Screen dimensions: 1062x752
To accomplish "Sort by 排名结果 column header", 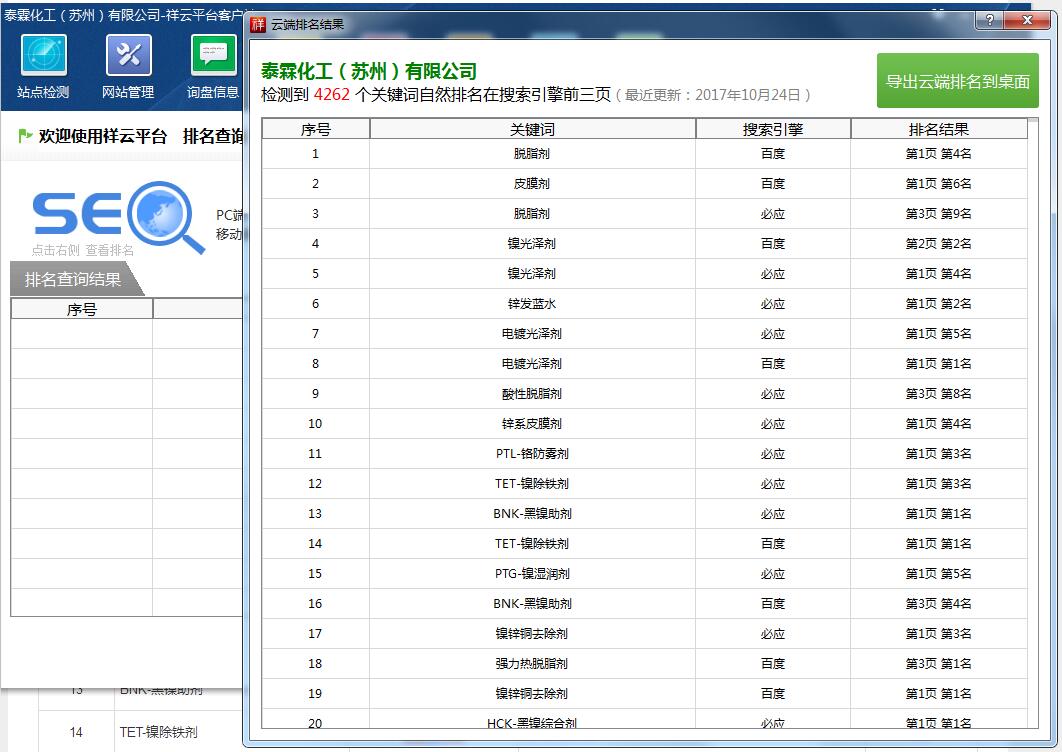I will [939, 129].
